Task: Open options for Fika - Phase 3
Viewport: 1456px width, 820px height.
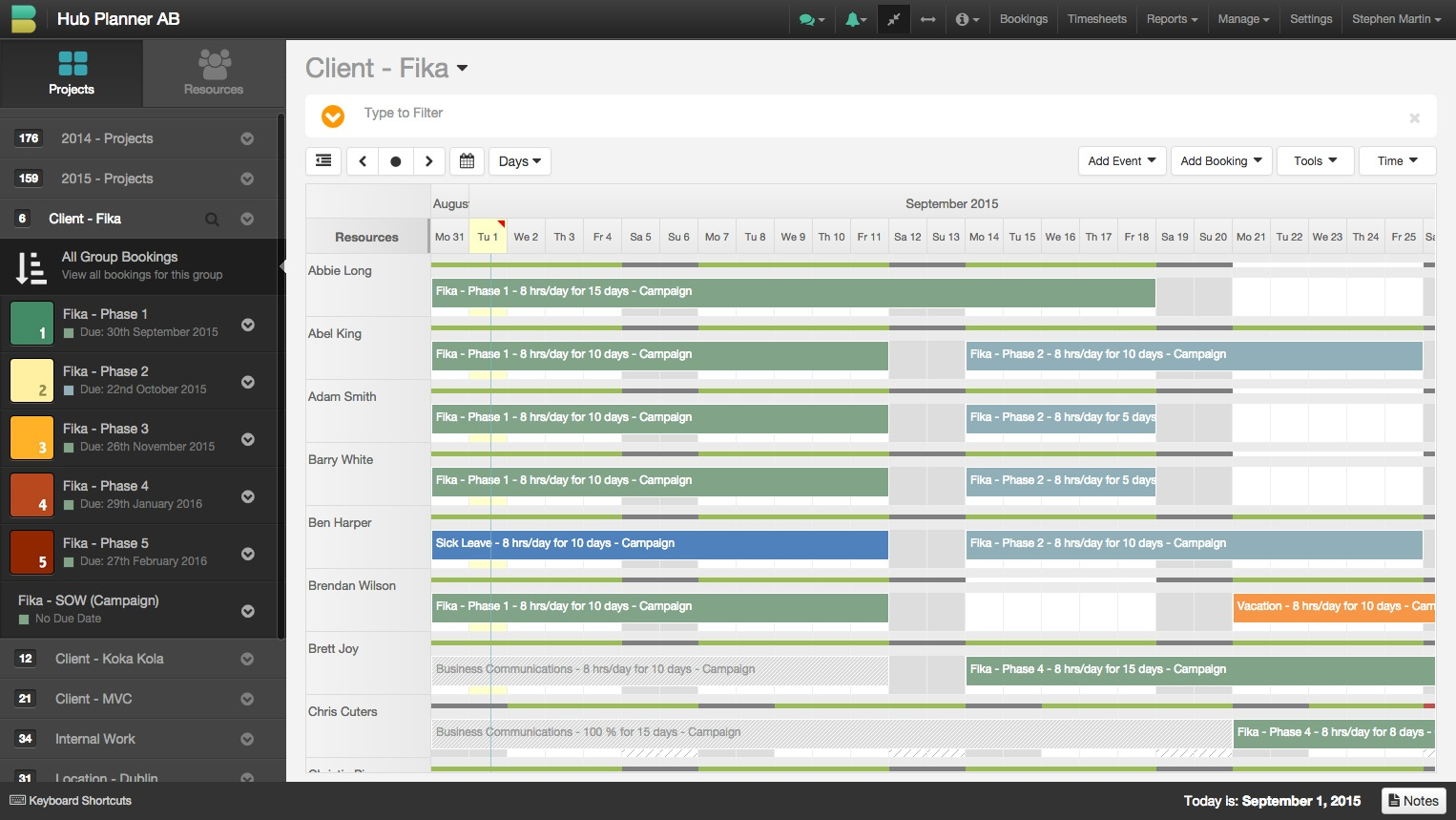Action: click(248, 439)
